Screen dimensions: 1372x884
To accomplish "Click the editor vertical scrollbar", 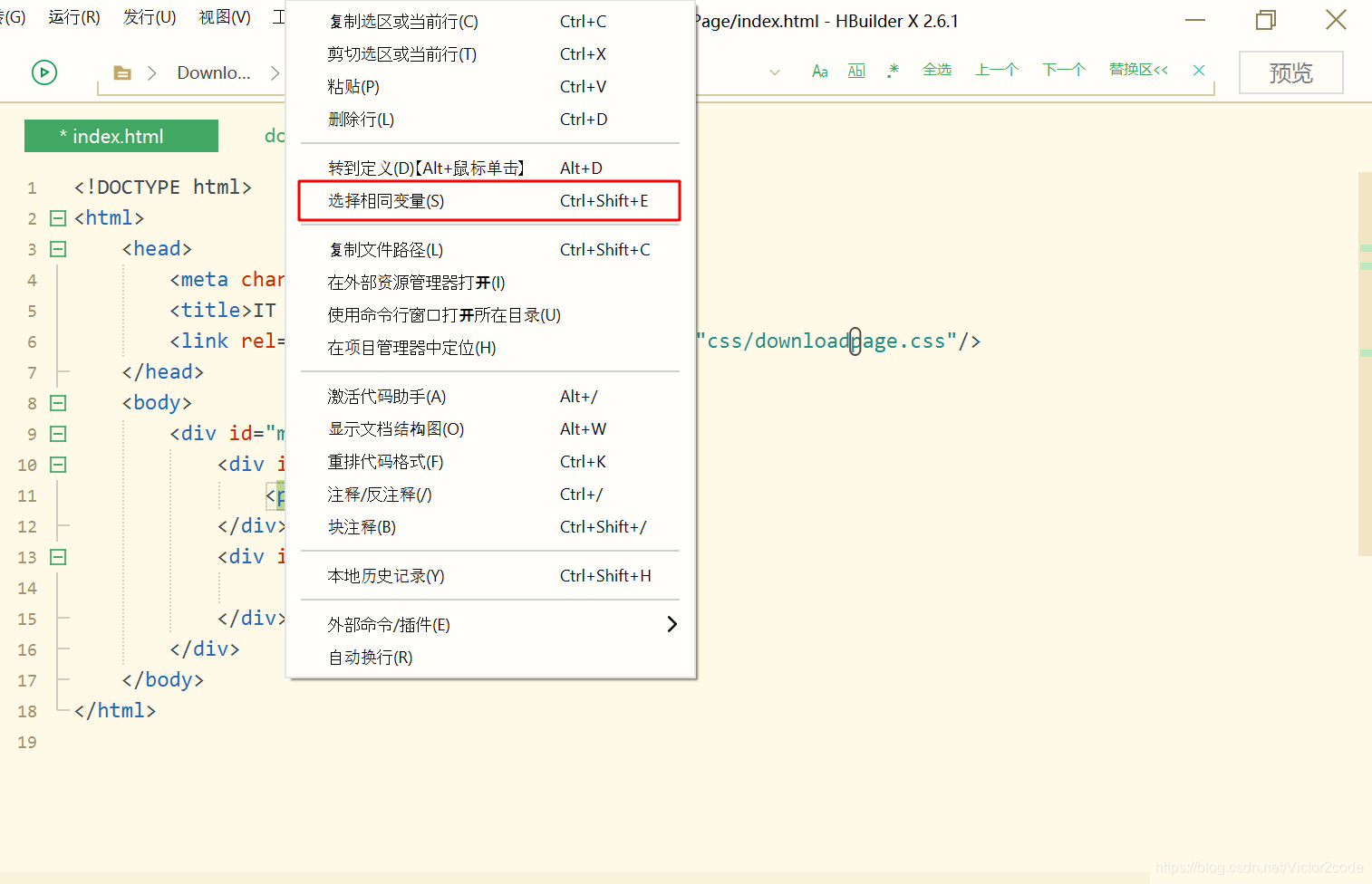I will 1365,362.
